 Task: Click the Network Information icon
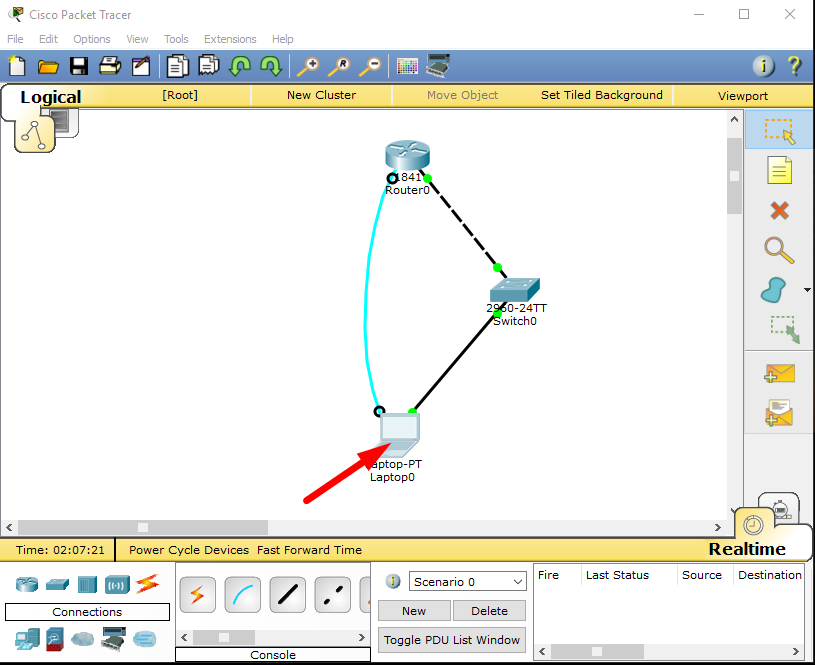[764, 66]
